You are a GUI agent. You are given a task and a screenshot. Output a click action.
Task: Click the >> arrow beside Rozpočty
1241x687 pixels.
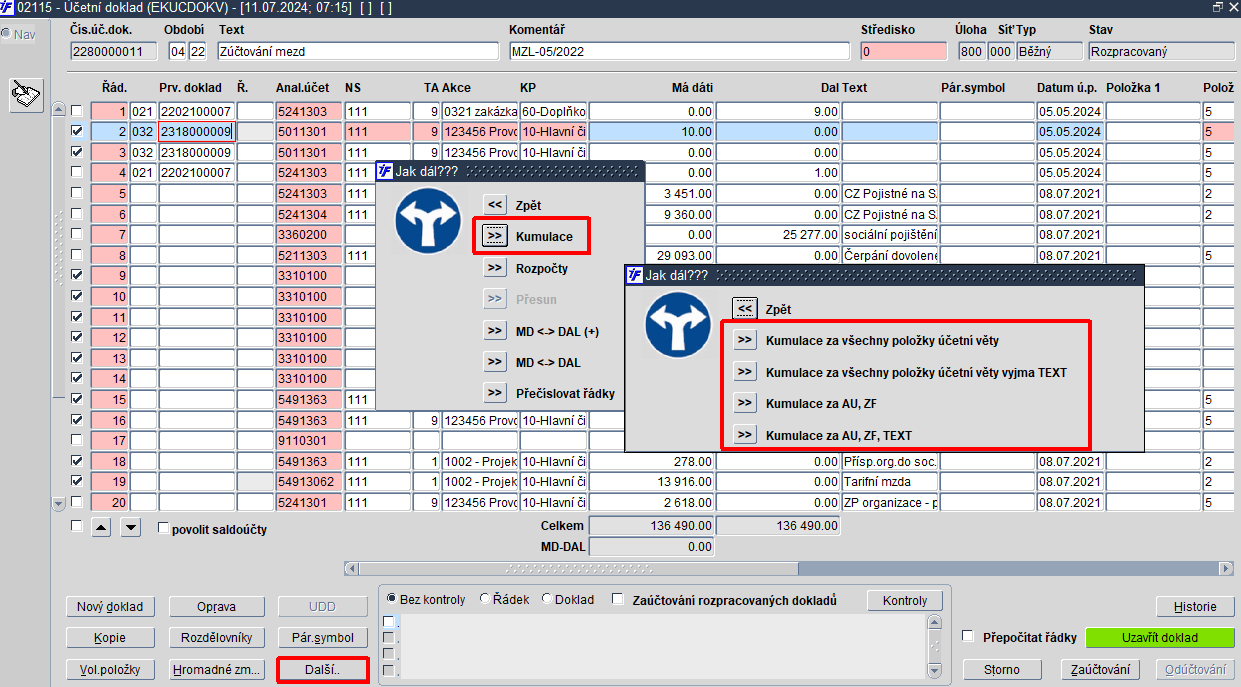(x=494, y=268)
